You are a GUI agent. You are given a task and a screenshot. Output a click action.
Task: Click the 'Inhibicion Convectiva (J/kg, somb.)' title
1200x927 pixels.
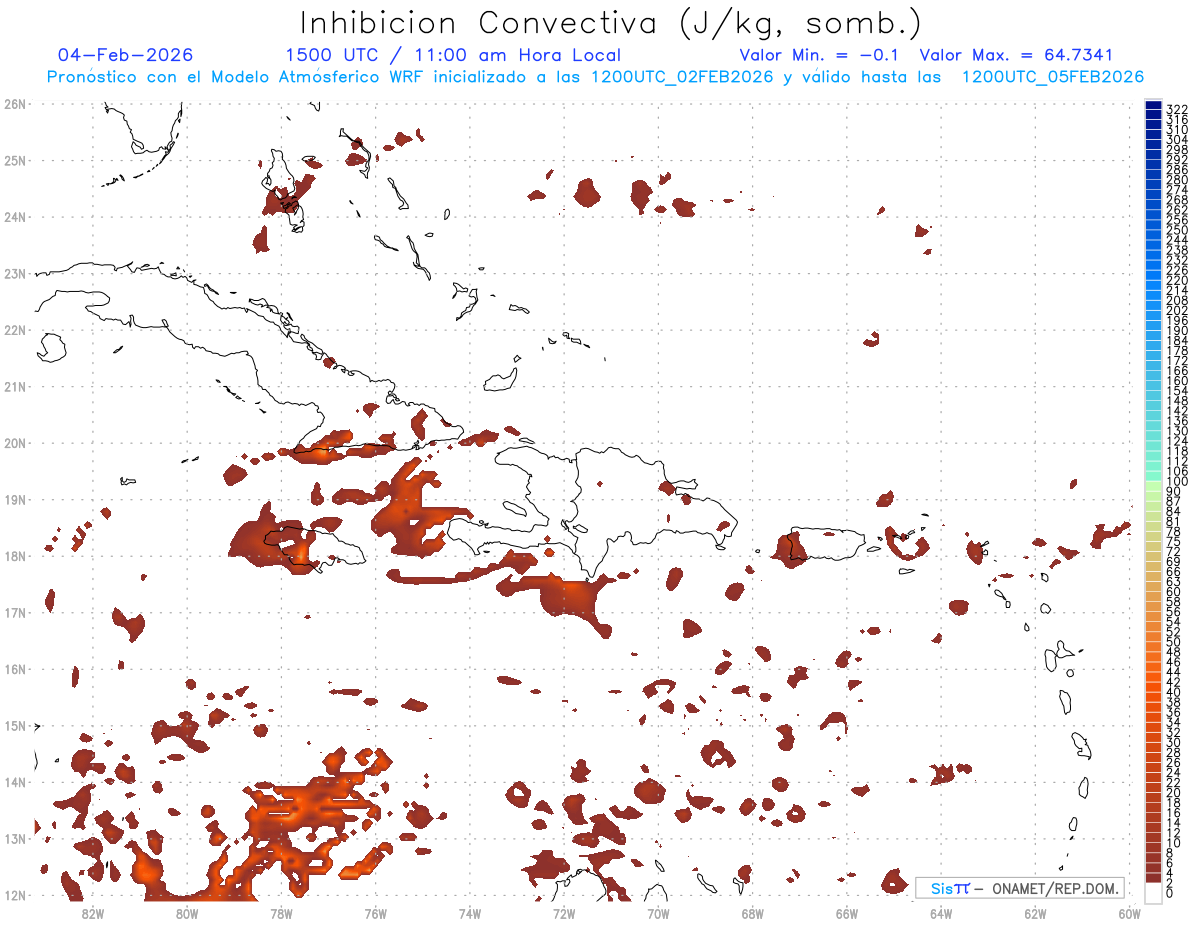[610, 24]
